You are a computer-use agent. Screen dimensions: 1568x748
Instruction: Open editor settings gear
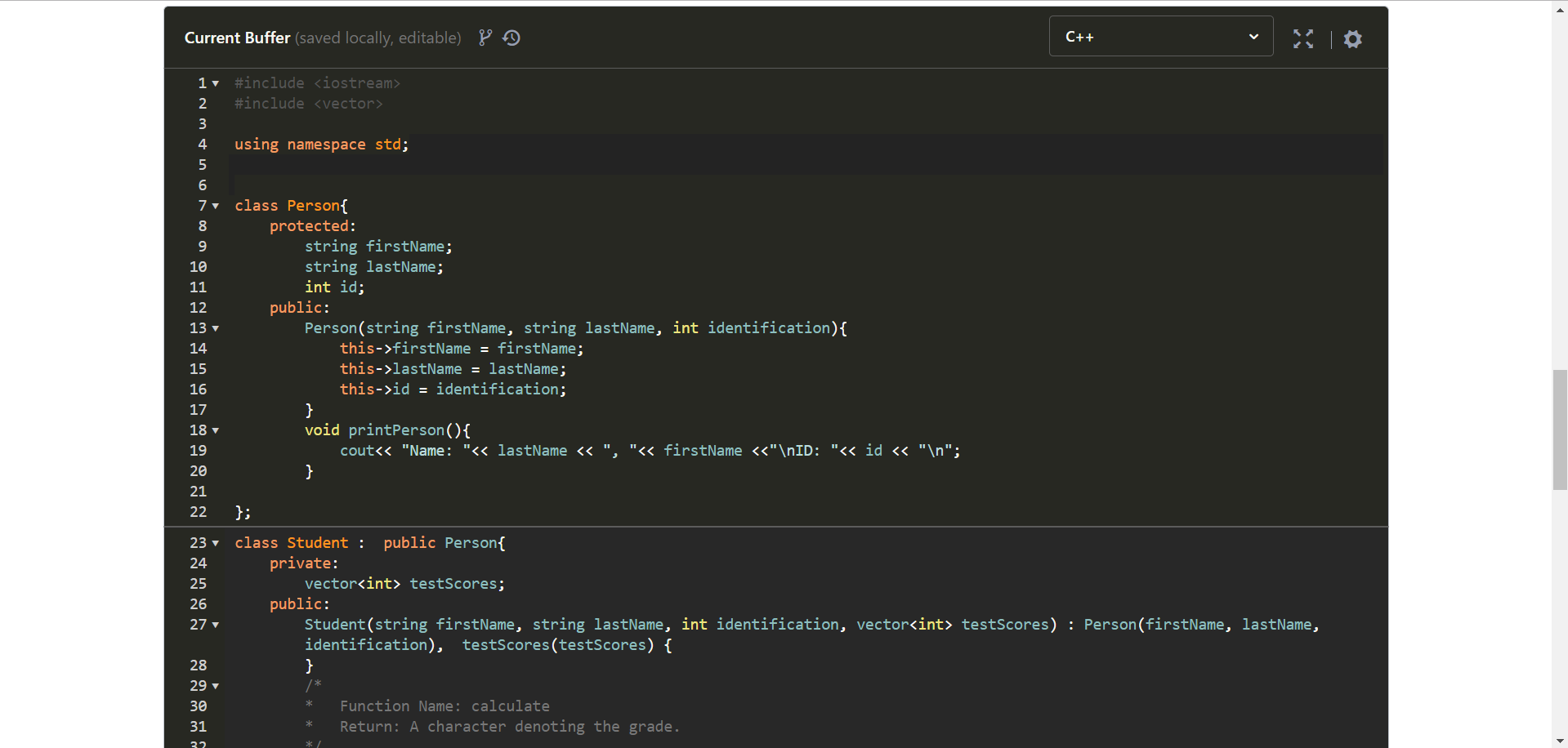(x=1353, y=38)
